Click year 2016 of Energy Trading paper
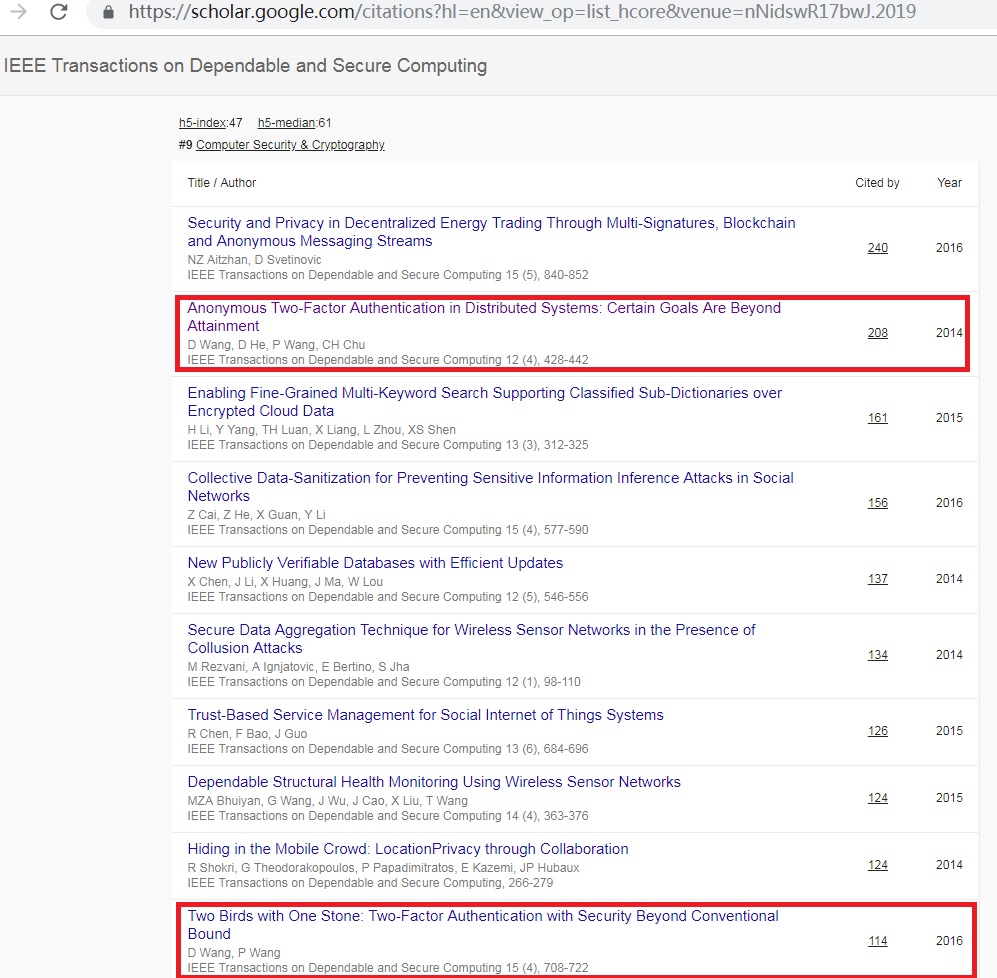The image size is (997, 978). pos(949,248)
